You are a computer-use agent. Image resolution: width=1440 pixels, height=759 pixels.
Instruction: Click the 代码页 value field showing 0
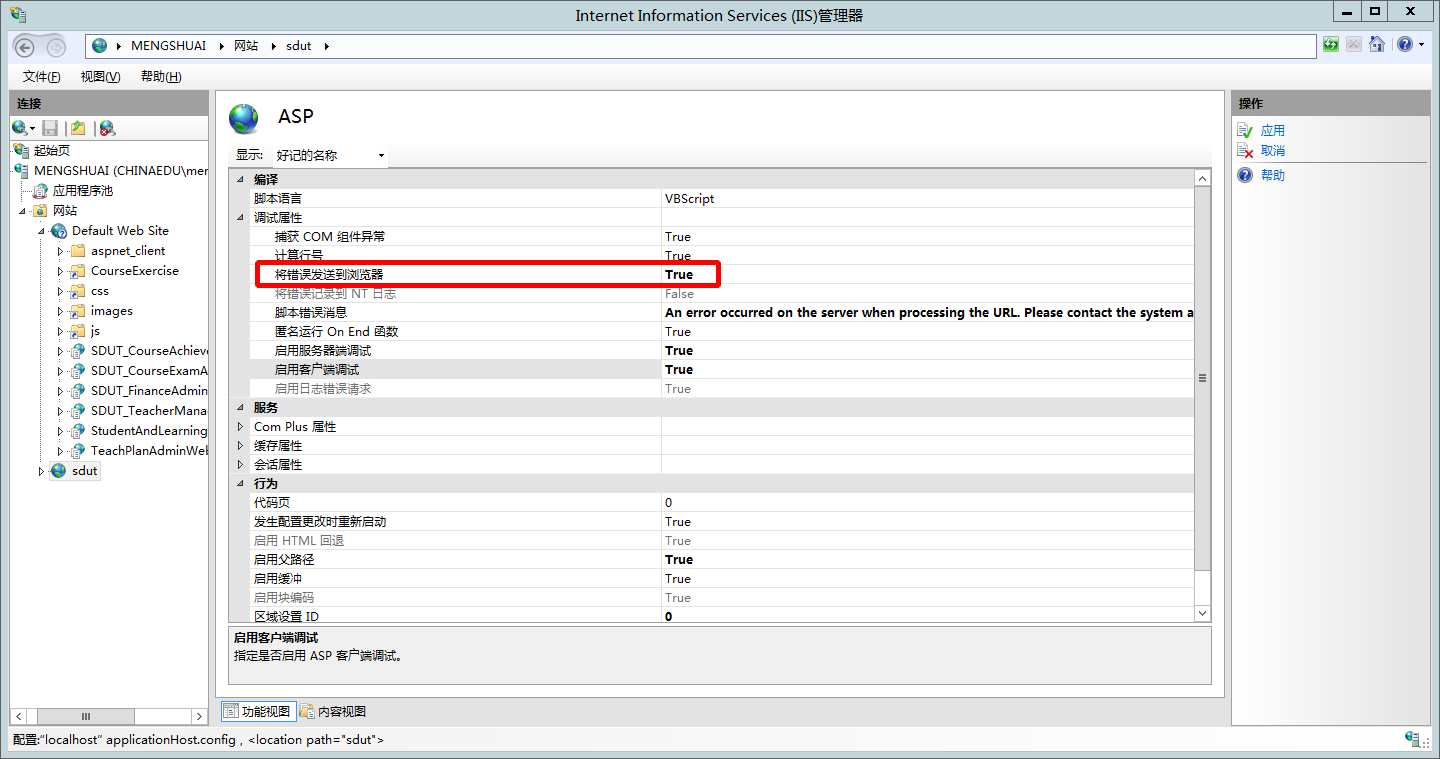928,502
